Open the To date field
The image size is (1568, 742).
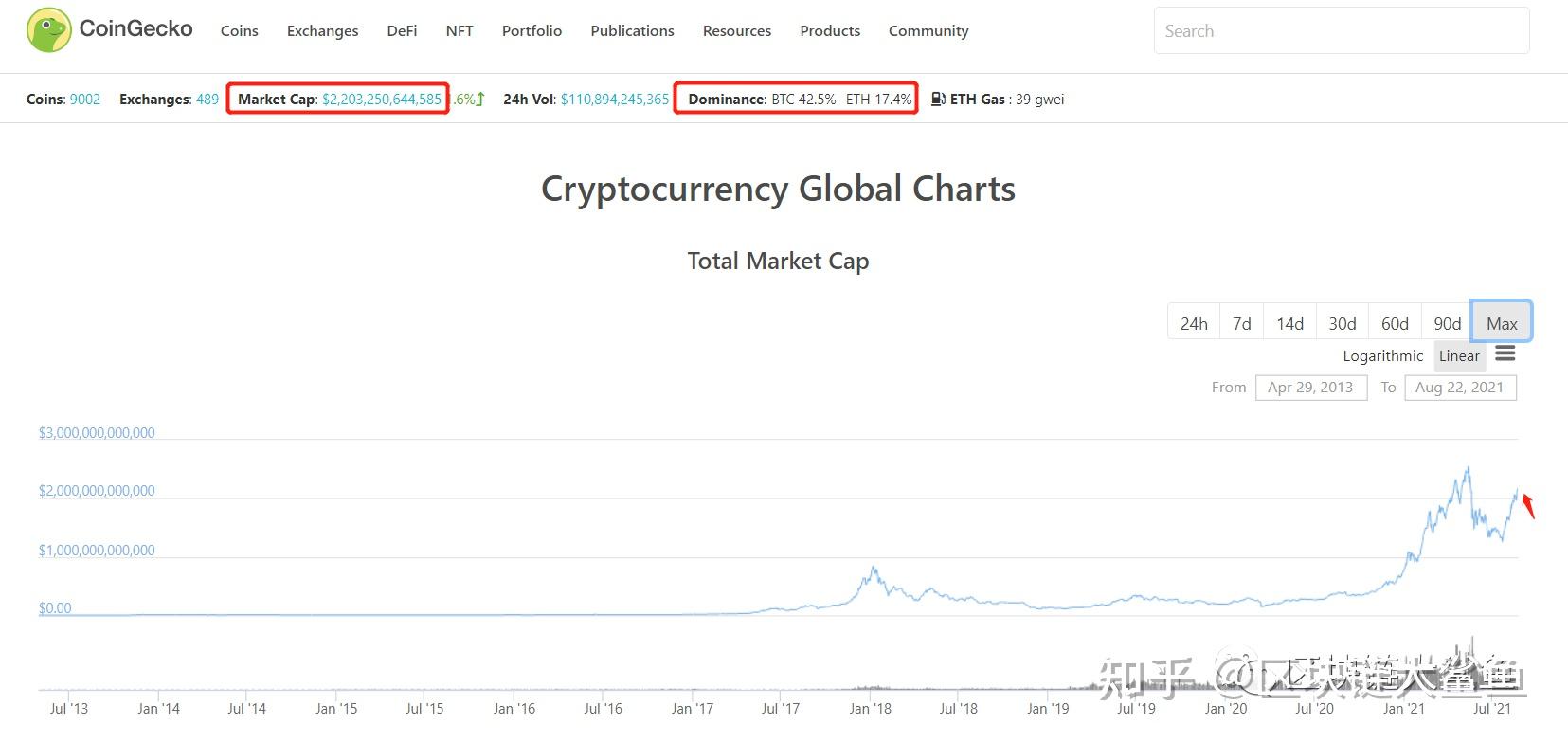(1459, 387)
